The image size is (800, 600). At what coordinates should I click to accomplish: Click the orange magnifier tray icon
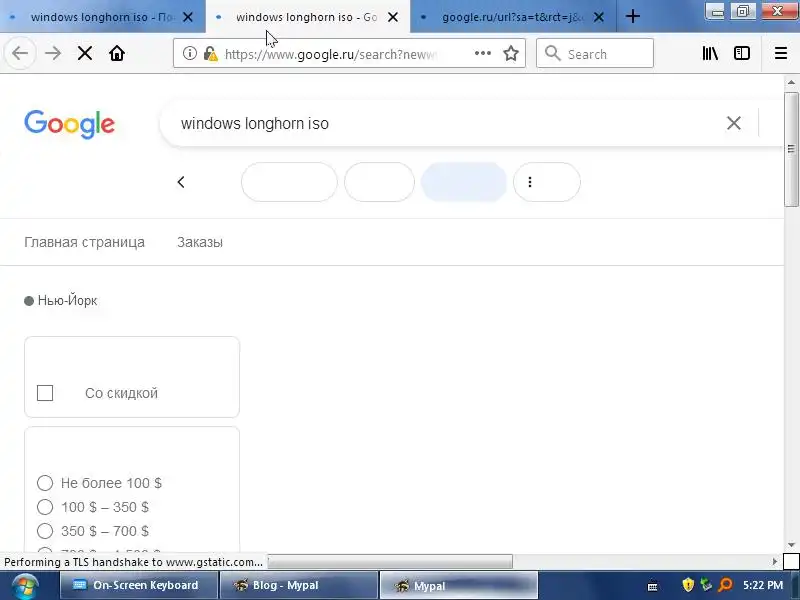pos(724,585)
